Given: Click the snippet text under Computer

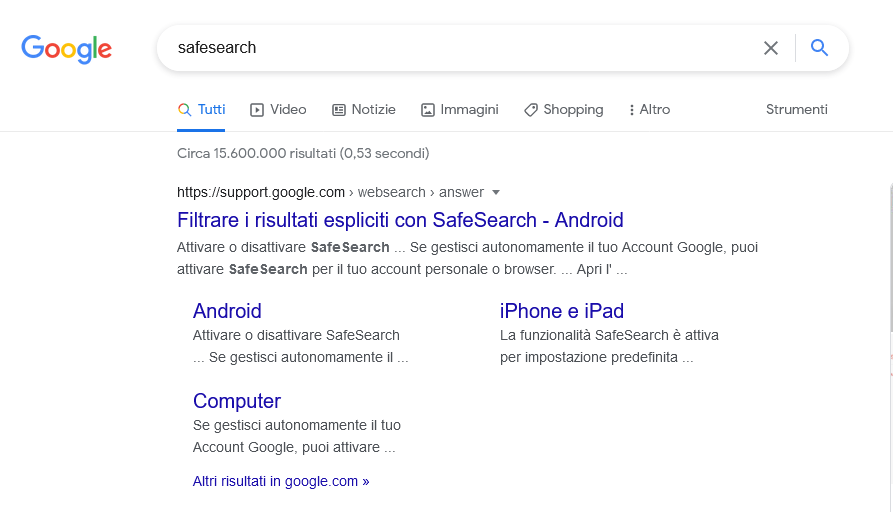Looking at the screenshot, I should point(297,436).
